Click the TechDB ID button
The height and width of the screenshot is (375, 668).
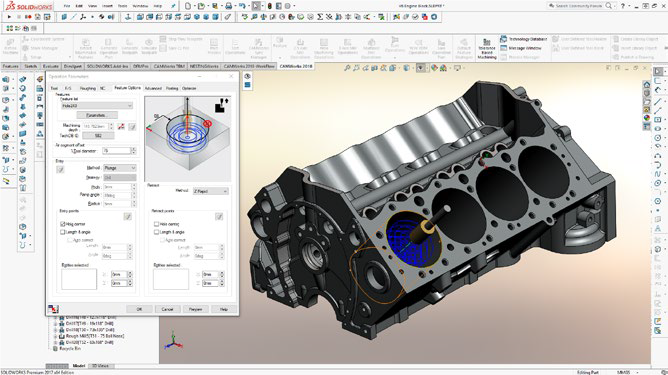(98, 136)
